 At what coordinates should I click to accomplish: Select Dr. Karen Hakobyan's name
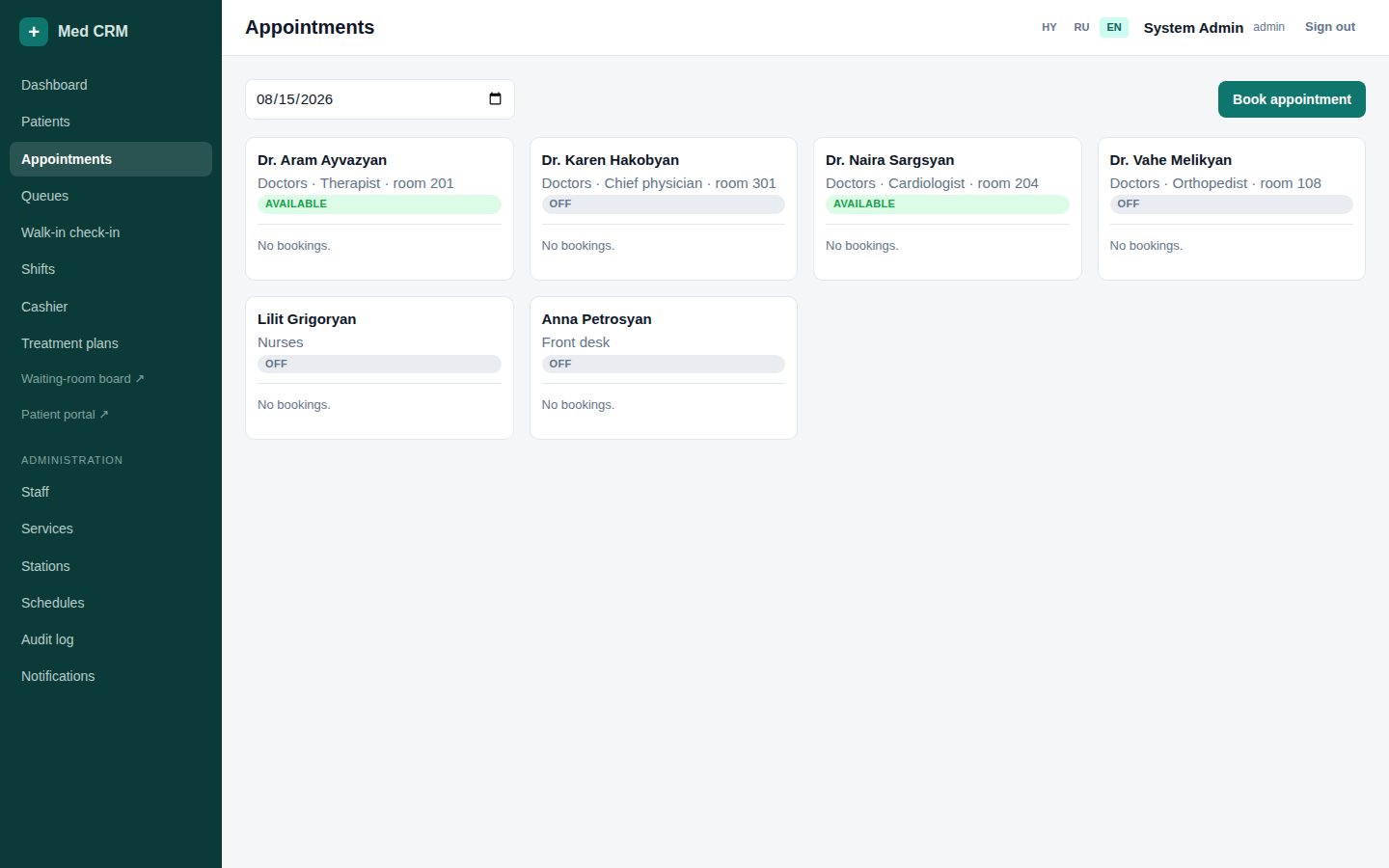pyautogui.click(x=611, y=160)
